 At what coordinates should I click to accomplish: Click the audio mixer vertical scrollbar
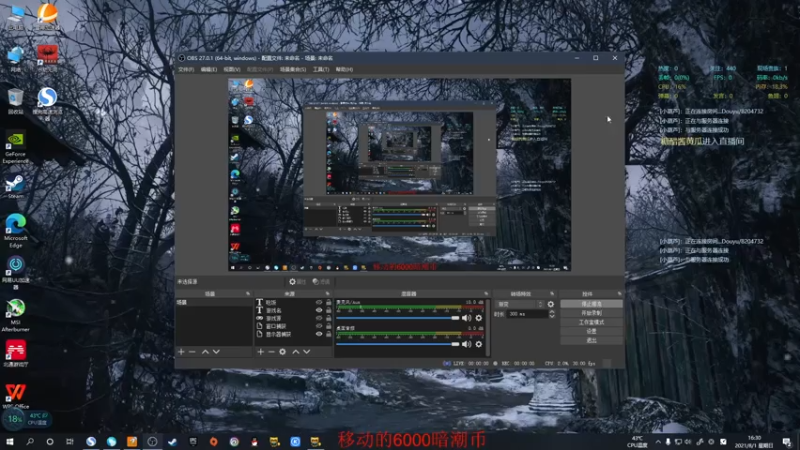(488, 327)
